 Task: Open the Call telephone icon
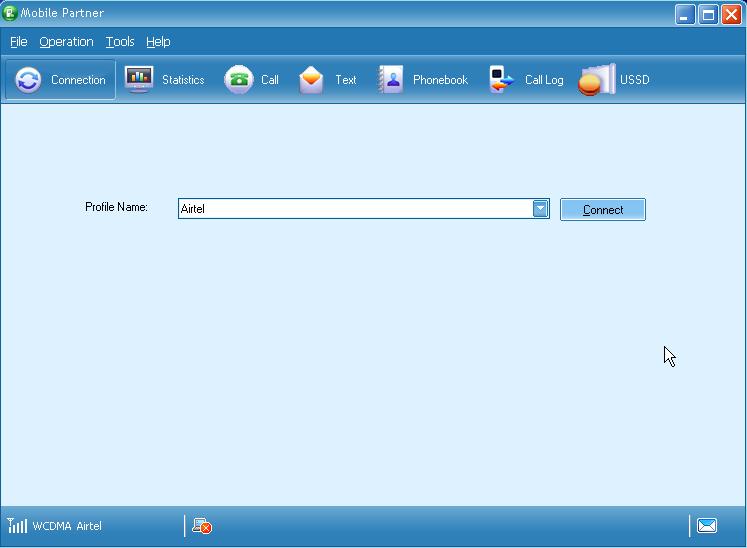tap(239, 79)
